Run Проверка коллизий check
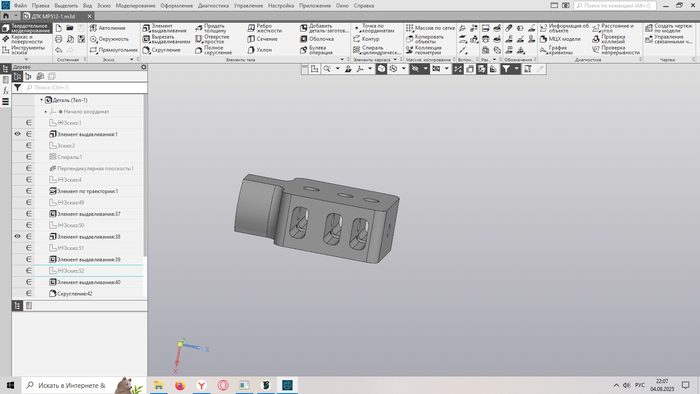The height and width of the screenshot is (394, 700). (x=608, y=39)
